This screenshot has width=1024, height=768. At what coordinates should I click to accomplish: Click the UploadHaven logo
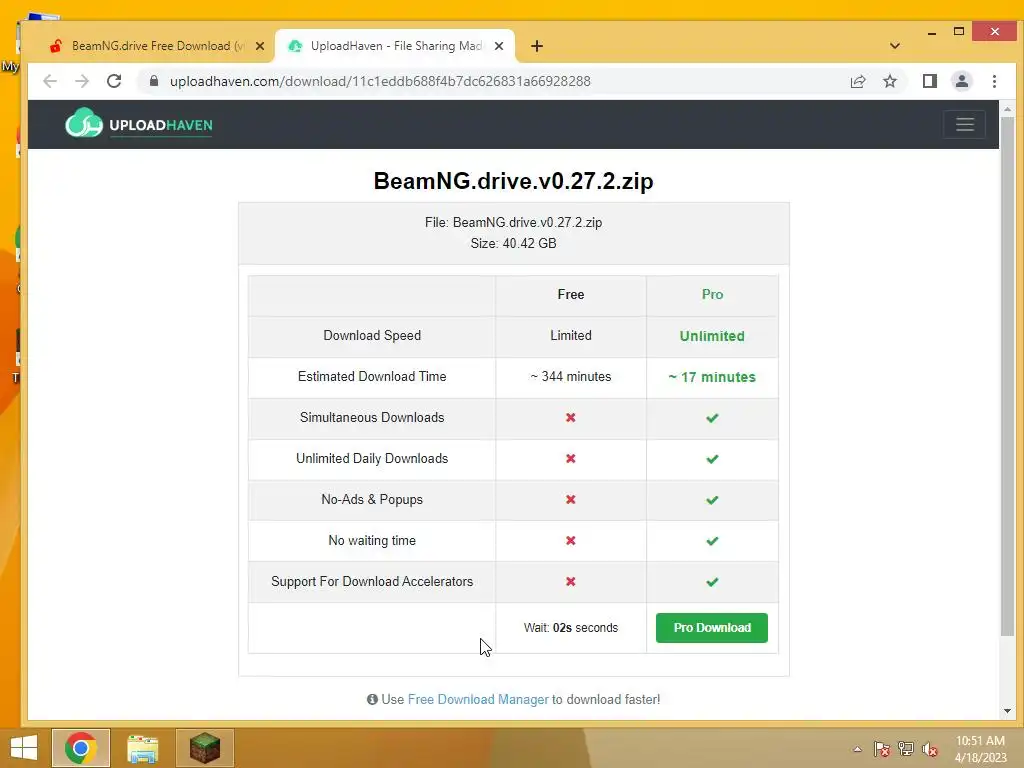(x=138, y=123)
